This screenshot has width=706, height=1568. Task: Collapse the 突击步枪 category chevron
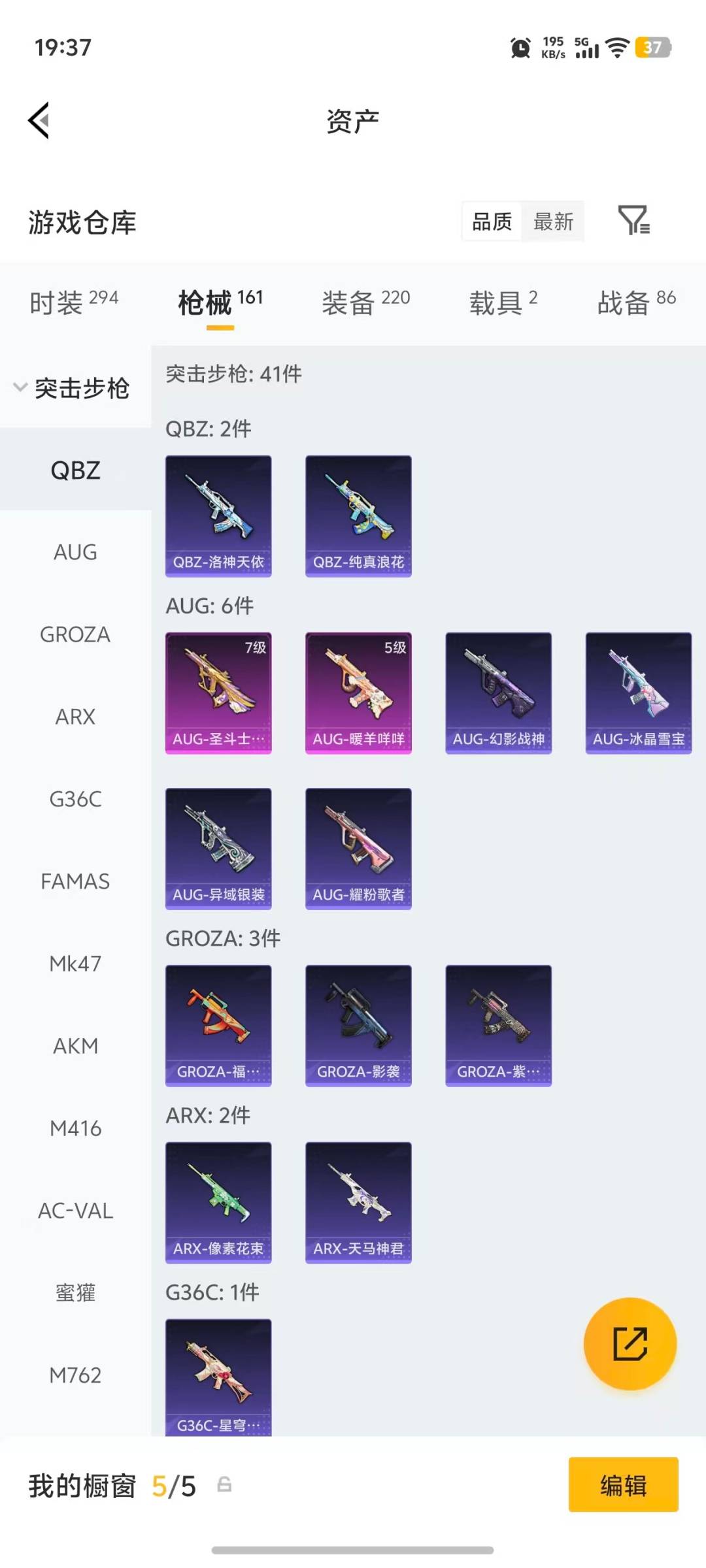20,387
